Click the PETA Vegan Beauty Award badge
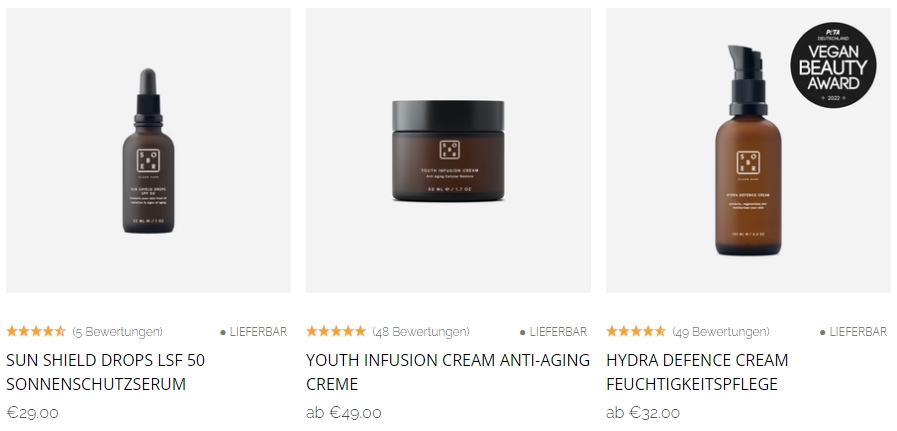This screenshot has height=431, width=897. 833,65
